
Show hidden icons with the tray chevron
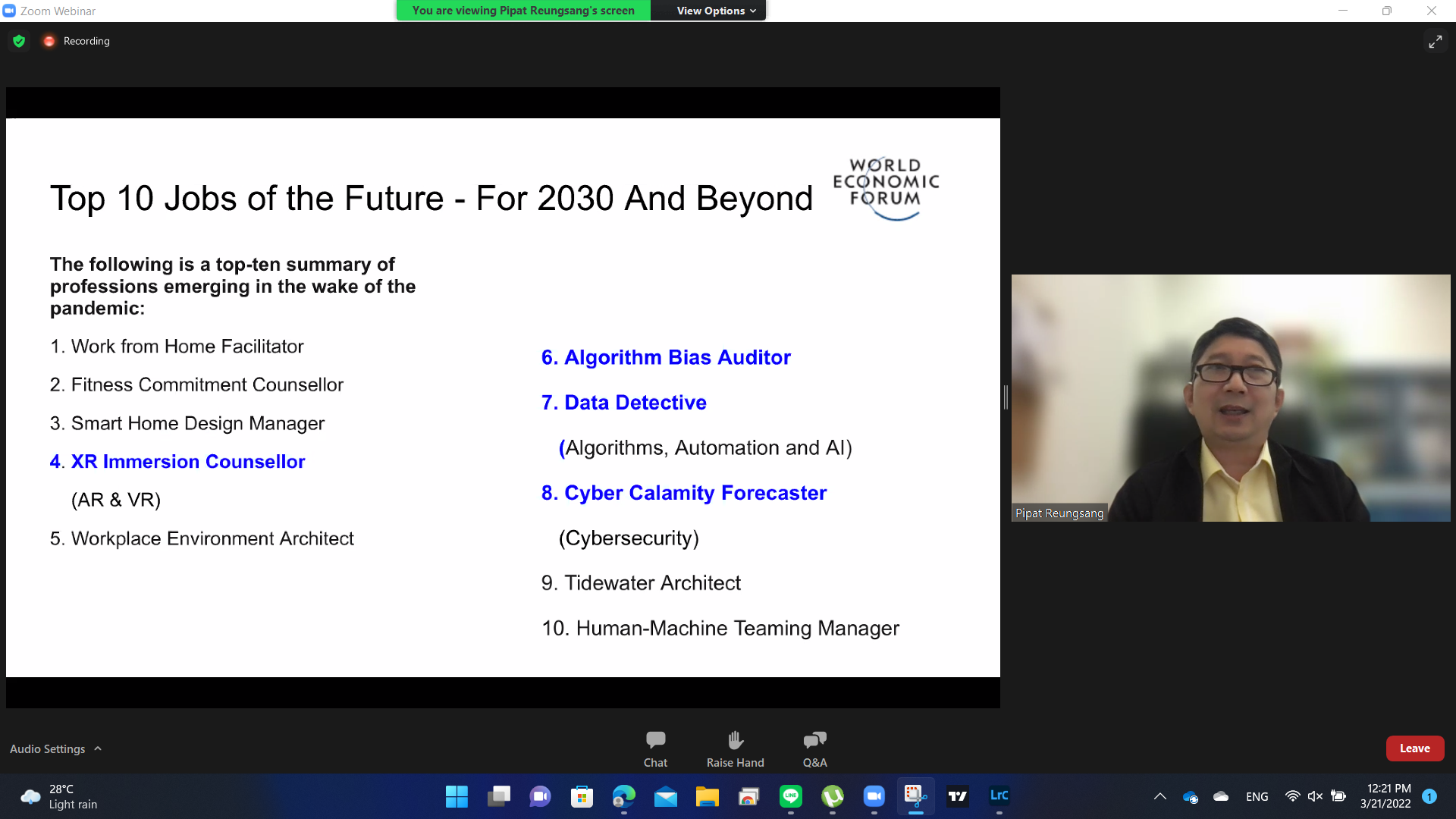point(1159,796)
